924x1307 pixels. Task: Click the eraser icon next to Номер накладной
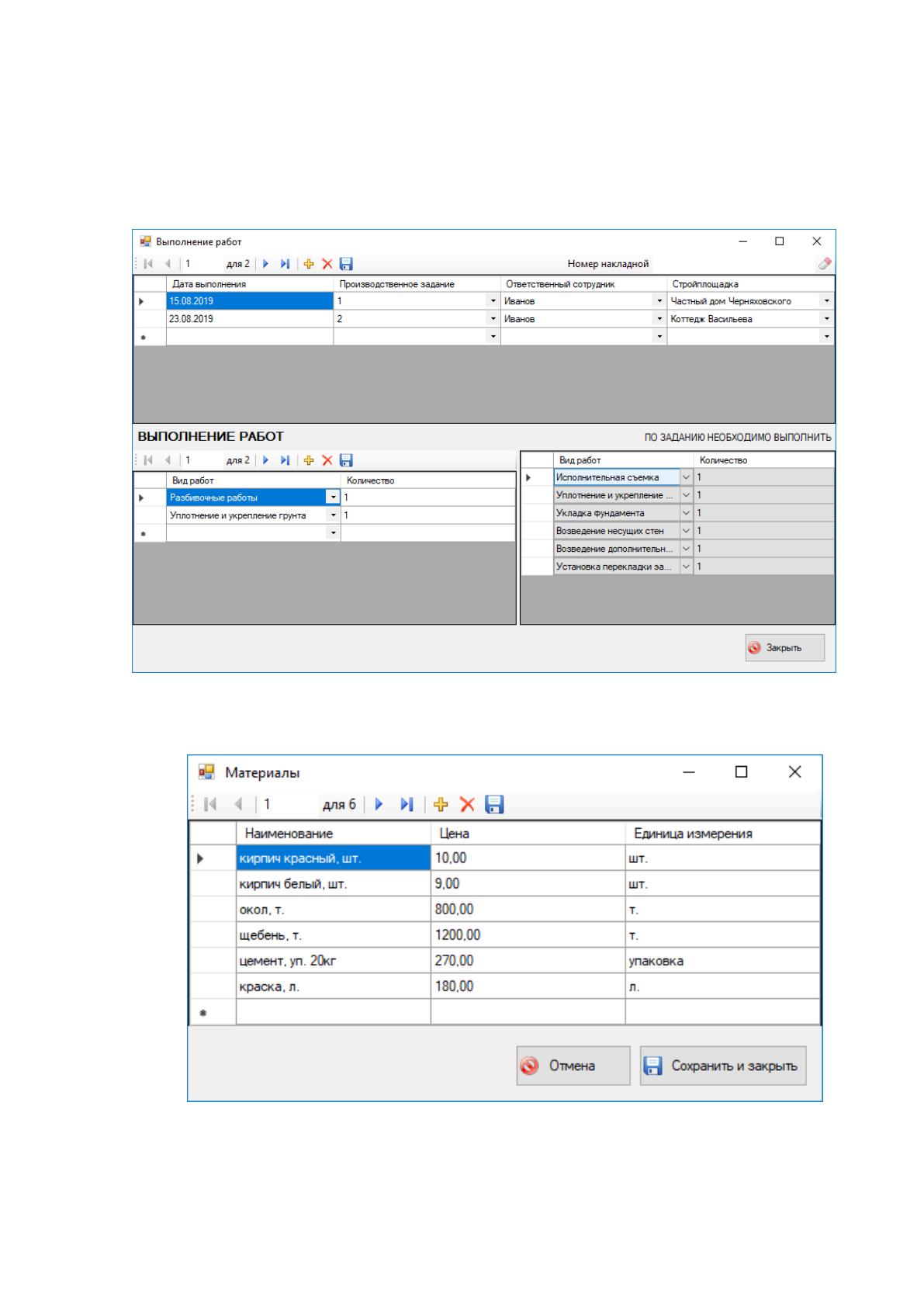pos(824,264)
